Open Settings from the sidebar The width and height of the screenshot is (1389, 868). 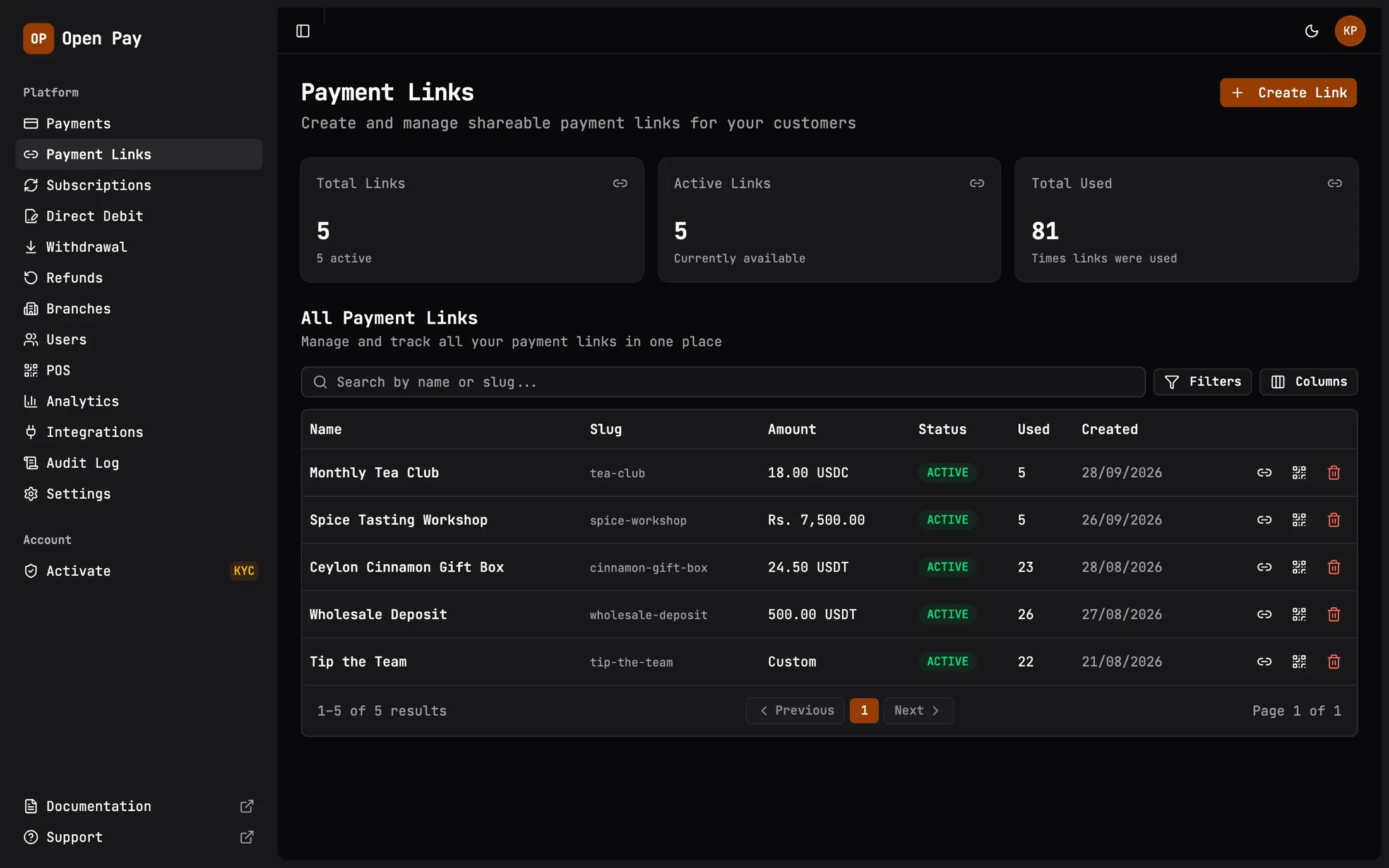pyautogui.click(x=139, y=494)
